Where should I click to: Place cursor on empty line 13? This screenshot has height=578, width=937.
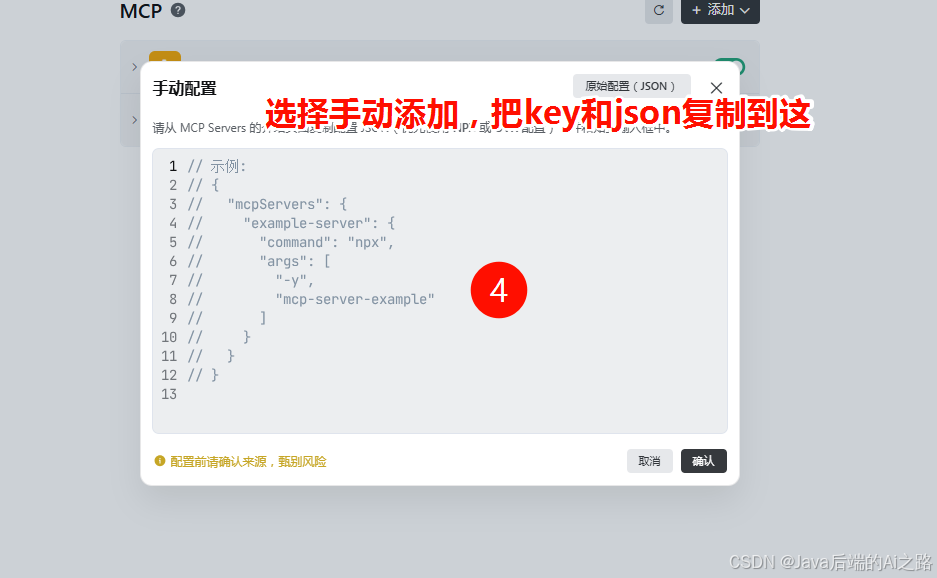440,394
